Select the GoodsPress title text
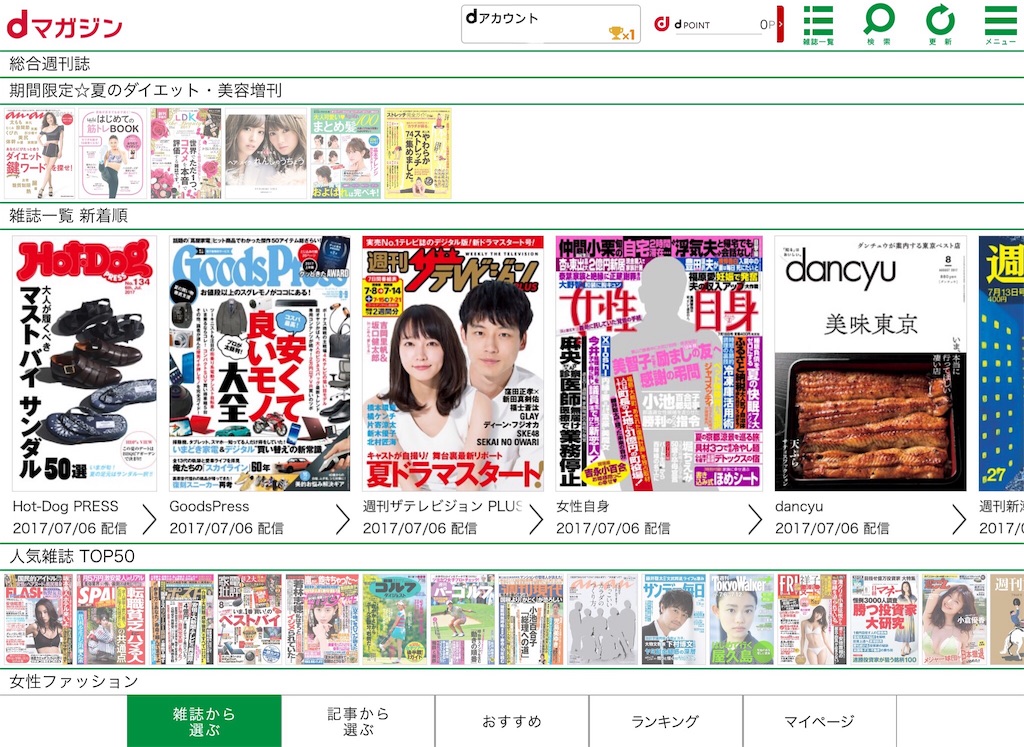The height and width of the screenshot is (747, 1024). click(209, 506)
